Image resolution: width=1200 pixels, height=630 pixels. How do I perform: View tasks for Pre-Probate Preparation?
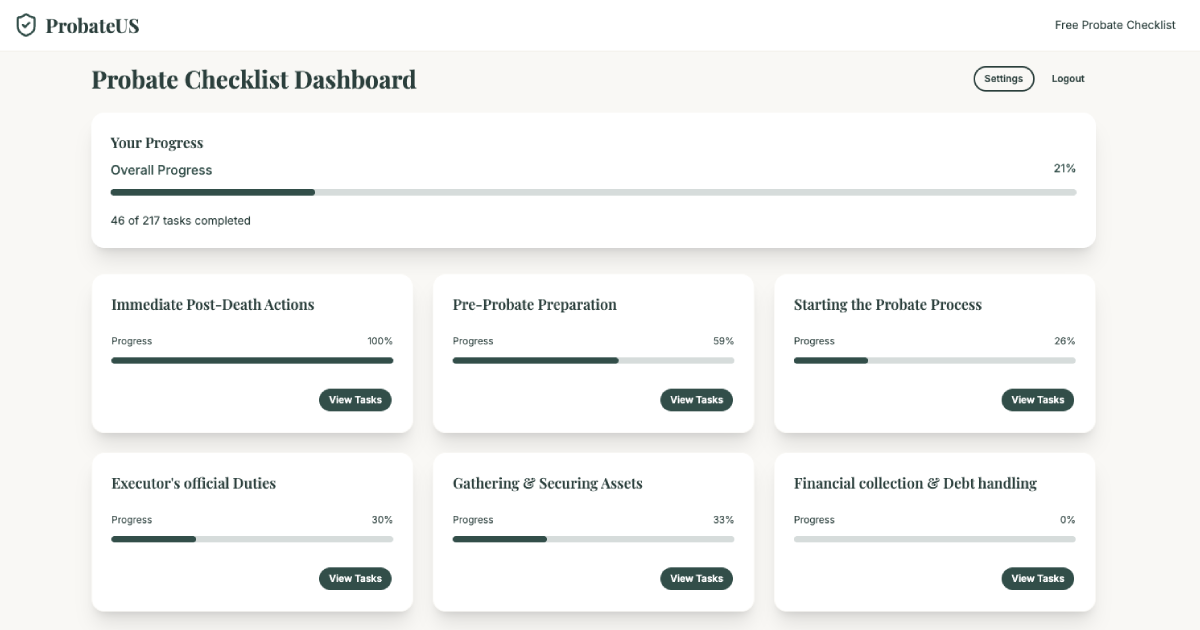696,400
